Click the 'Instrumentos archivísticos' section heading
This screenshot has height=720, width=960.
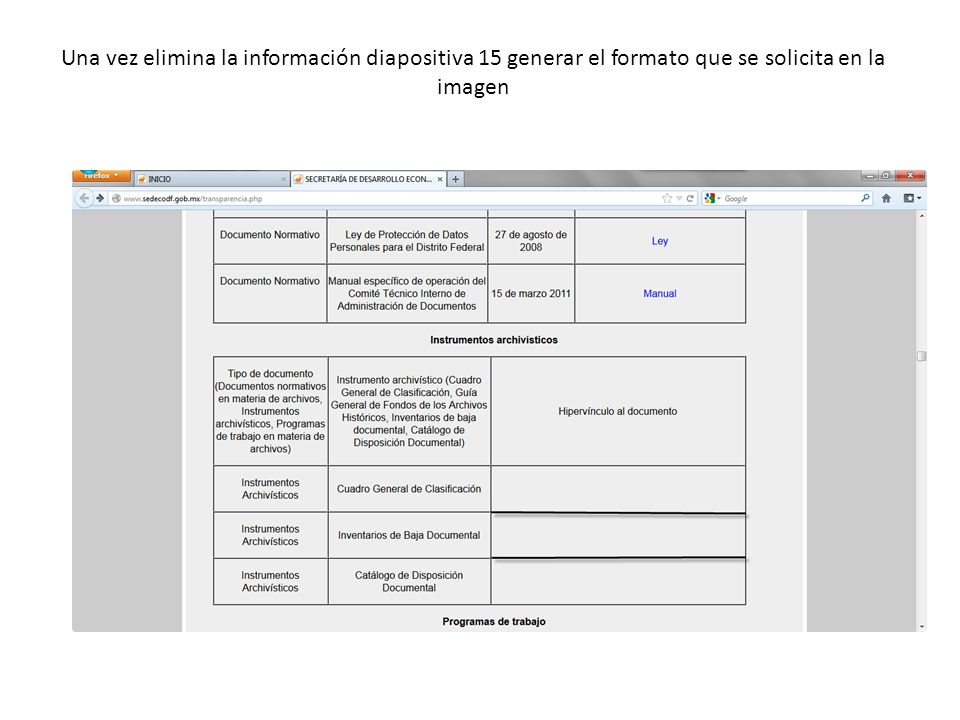pyautogui.click(x=494, y=340)
